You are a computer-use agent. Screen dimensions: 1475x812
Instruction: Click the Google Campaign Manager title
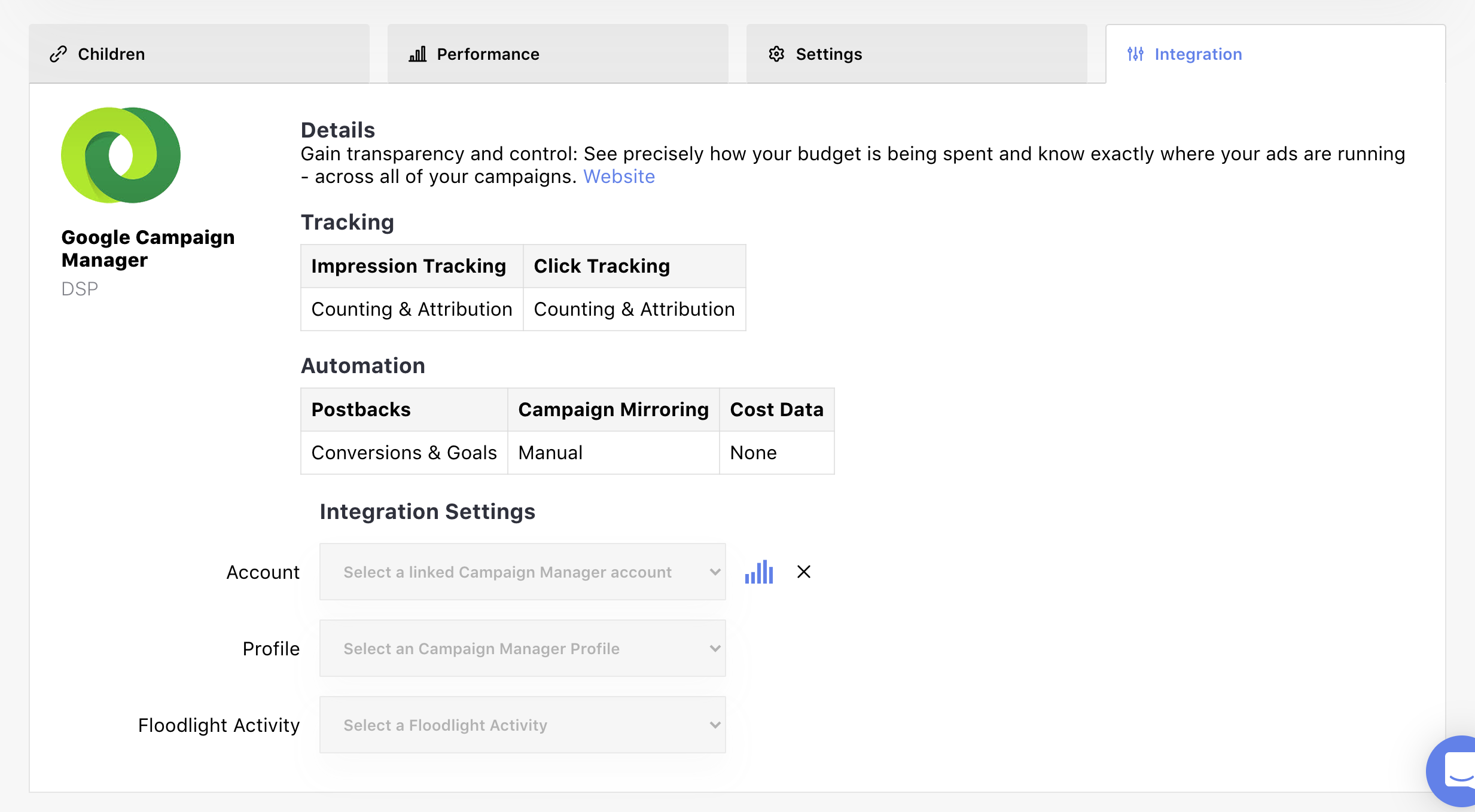click(148, 248)
